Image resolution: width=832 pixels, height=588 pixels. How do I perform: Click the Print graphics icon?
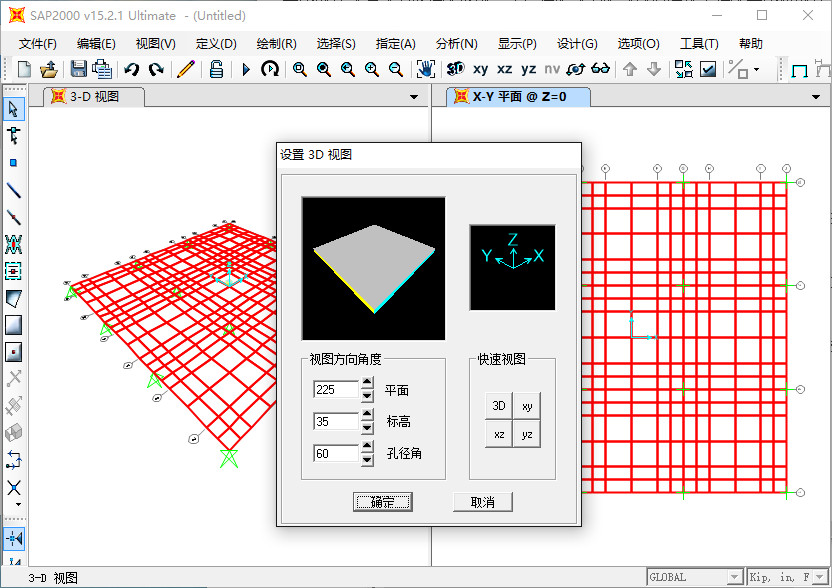102,69
